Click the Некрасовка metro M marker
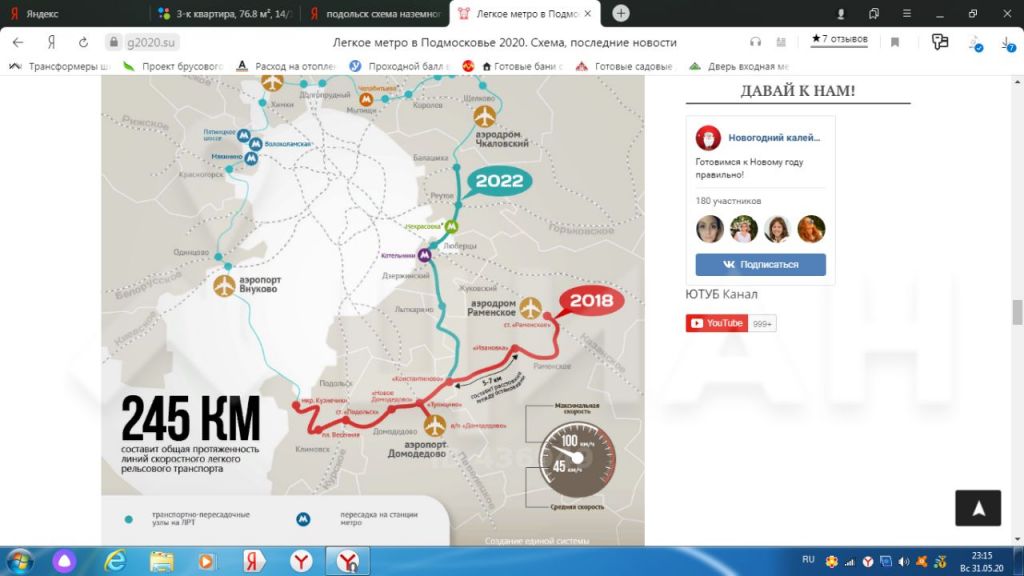This screenshot has height=576, width=1024. (x=451, y=227)
